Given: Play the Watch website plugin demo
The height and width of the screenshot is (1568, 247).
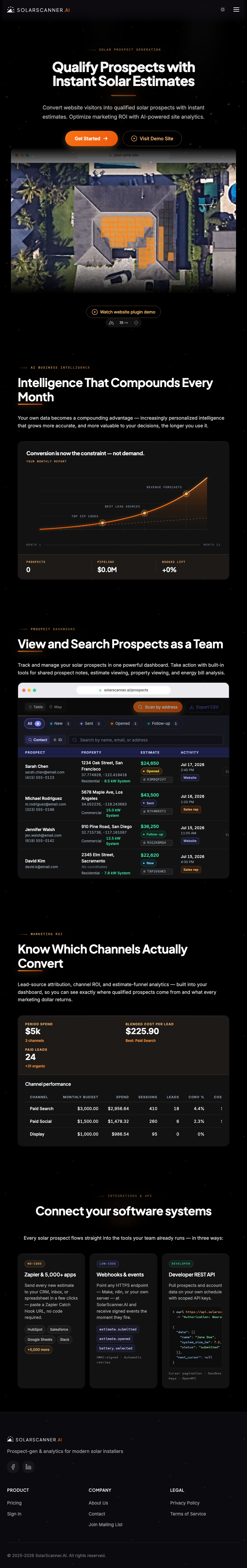Looking at the screenshot, I should (x=123, y=312).
